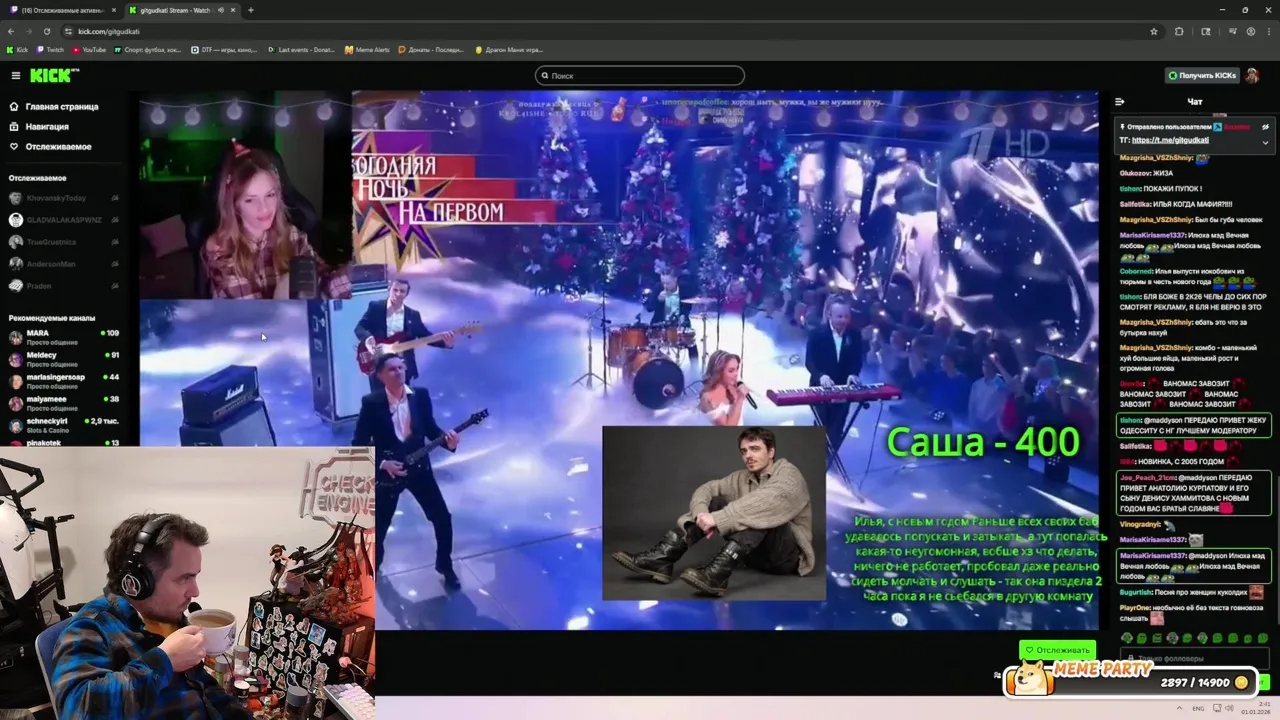Open system volume icon in tray
This screenshot has height=720, width=1280.
1228,707
